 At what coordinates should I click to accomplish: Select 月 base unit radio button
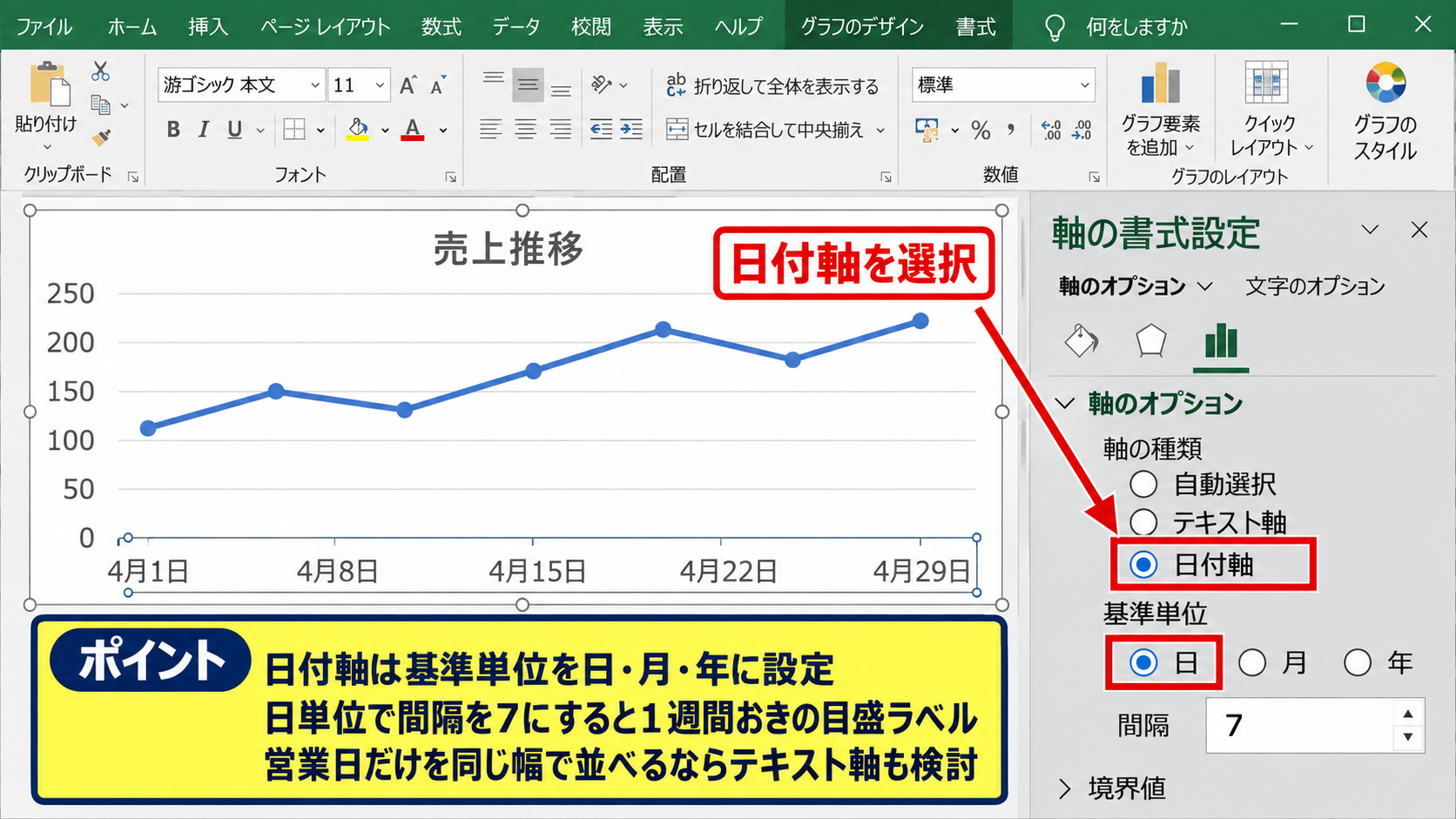[x=1252, y=663]
